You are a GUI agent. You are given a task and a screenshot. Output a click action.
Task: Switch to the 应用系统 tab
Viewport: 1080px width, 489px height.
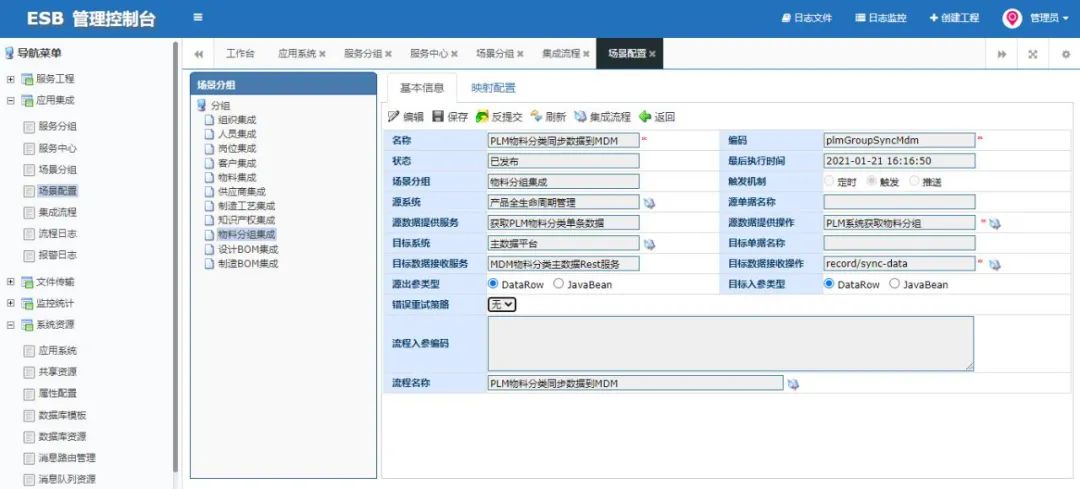(297, 54)
